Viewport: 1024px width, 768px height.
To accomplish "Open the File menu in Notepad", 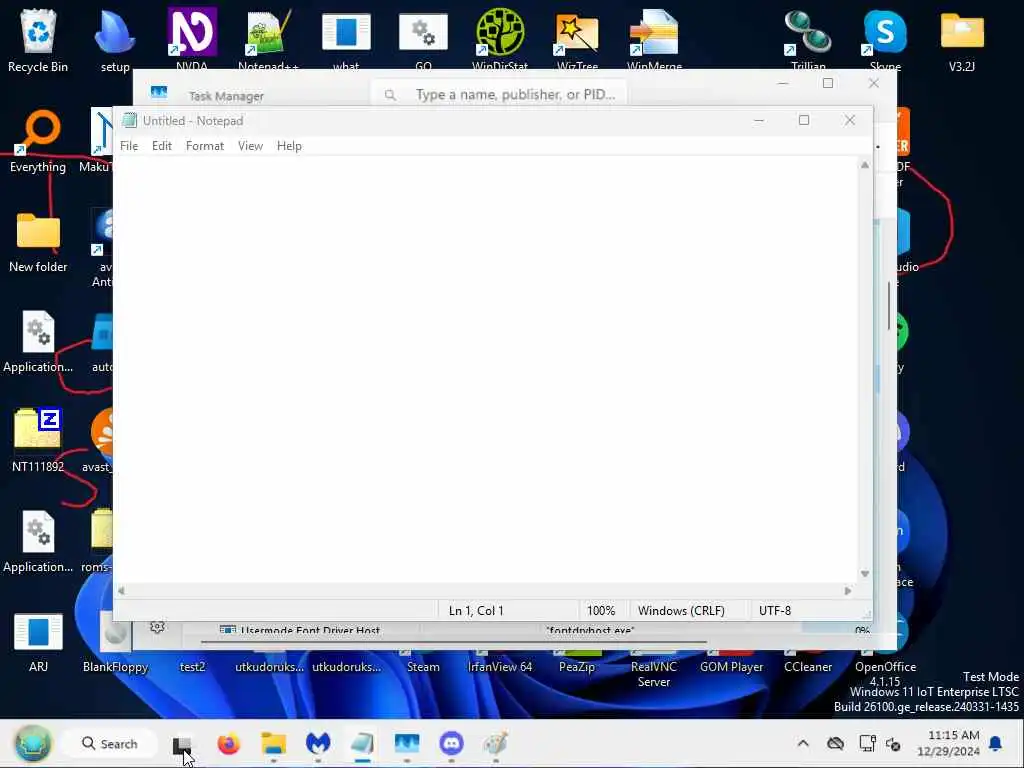I will coord(129,146).
